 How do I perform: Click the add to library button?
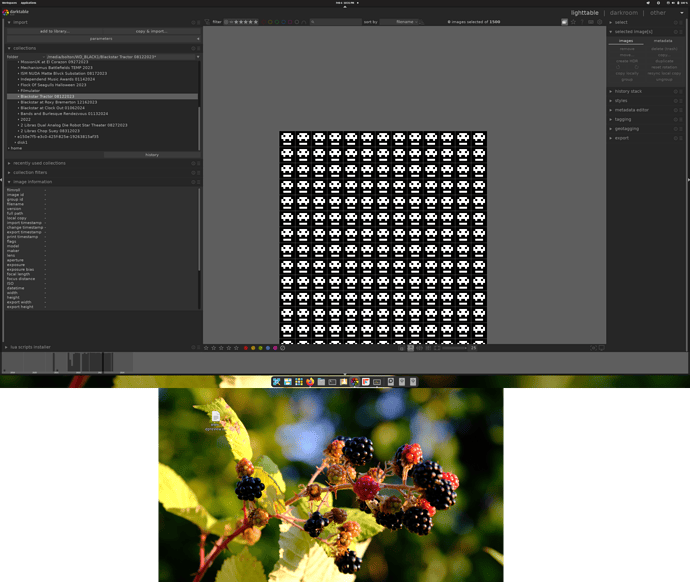click(55, 31)
